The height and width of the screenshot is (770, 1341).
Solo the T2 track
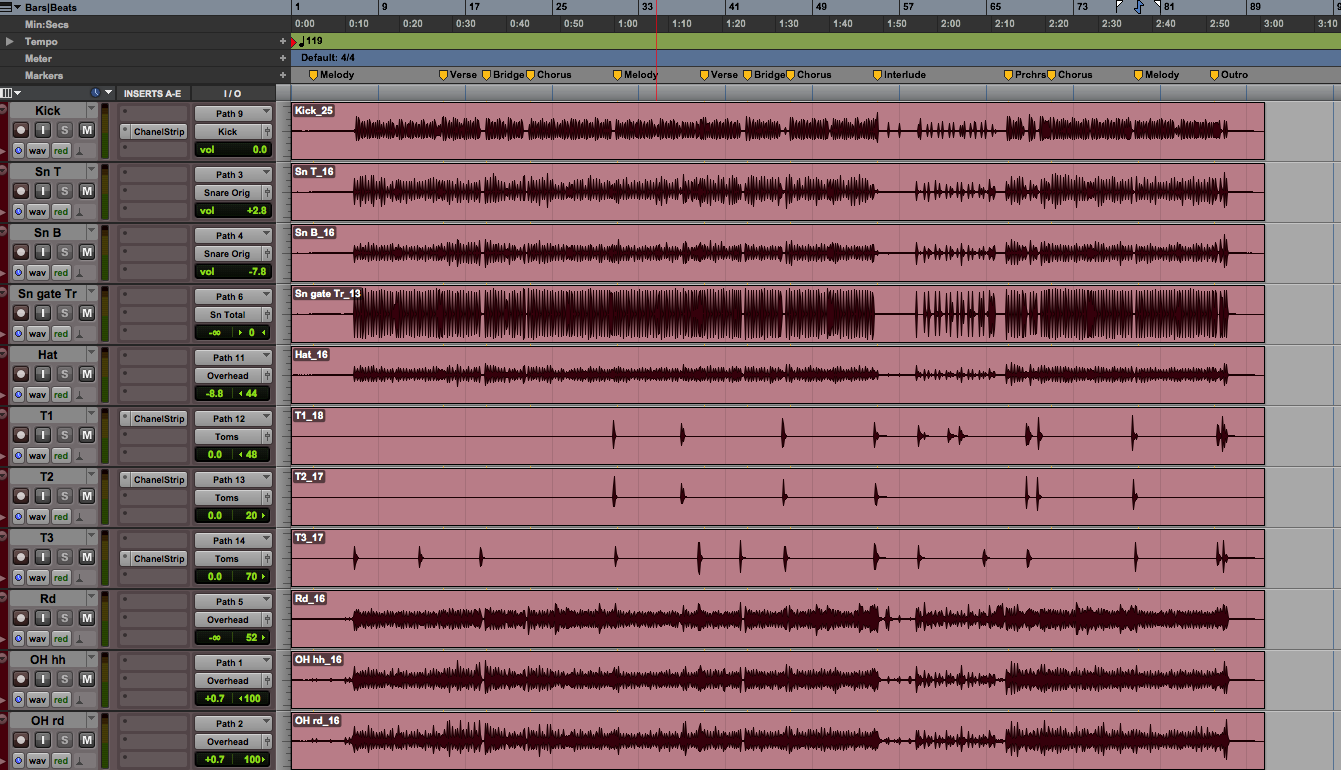[x=64, y=496]
